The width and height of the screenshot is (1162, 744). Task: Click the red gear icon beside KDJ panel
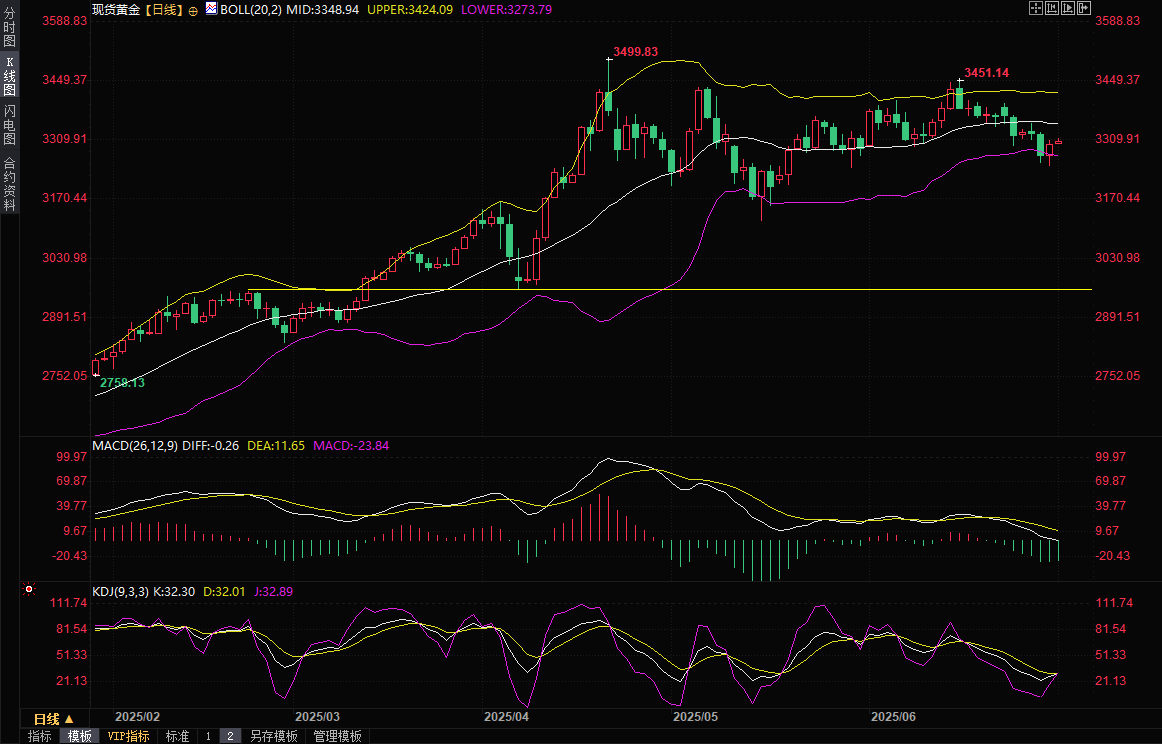coord(27,590)
